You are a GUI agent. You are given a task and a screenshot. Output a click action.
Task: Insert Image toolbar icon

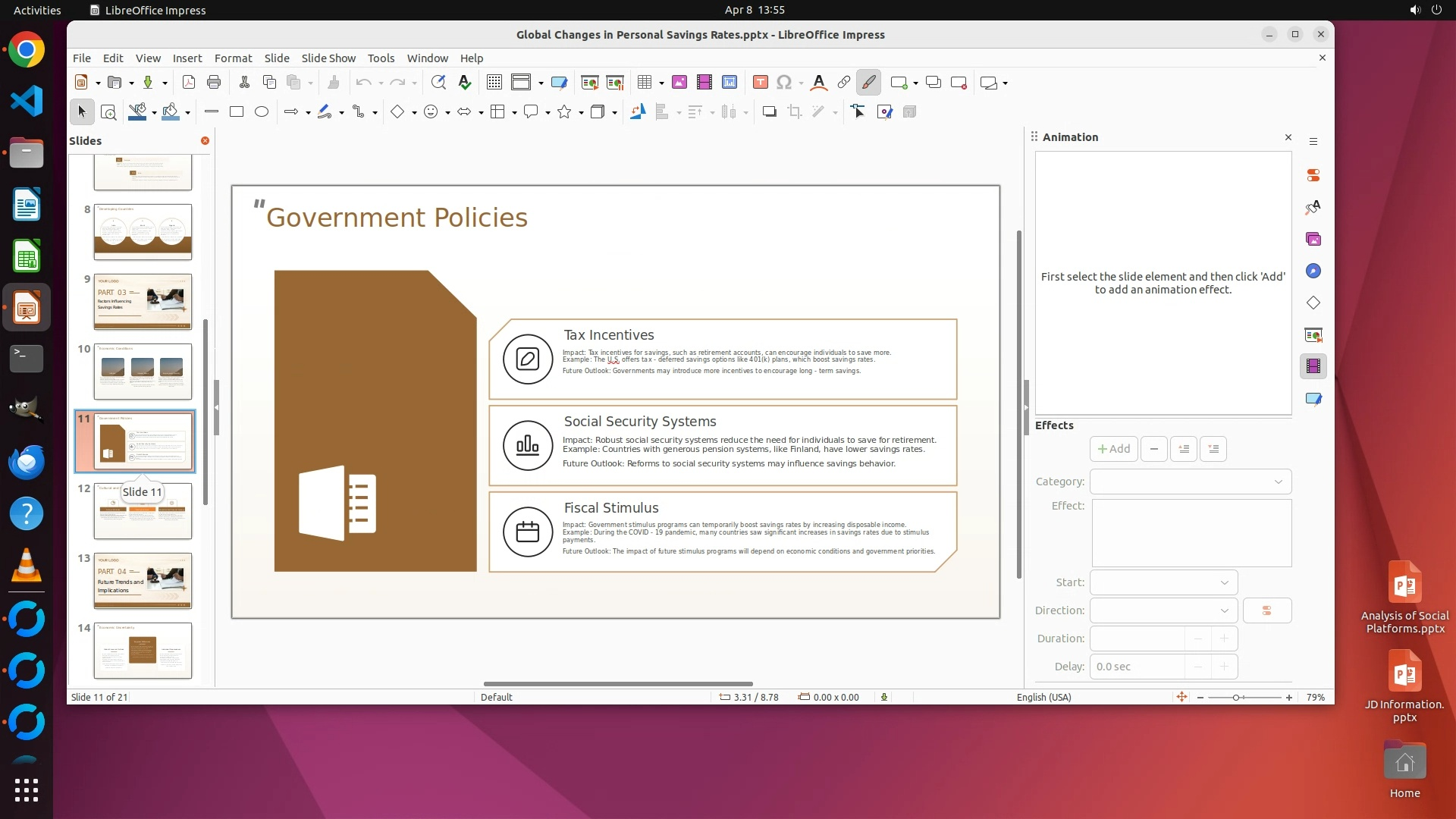pos(679,83)
